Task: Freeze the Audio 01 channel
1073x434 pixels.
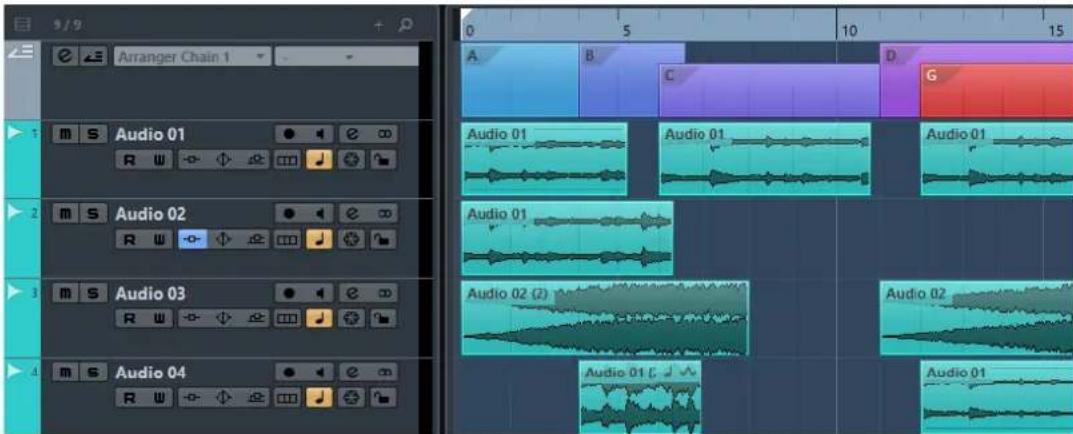Action: click(354, 160)
